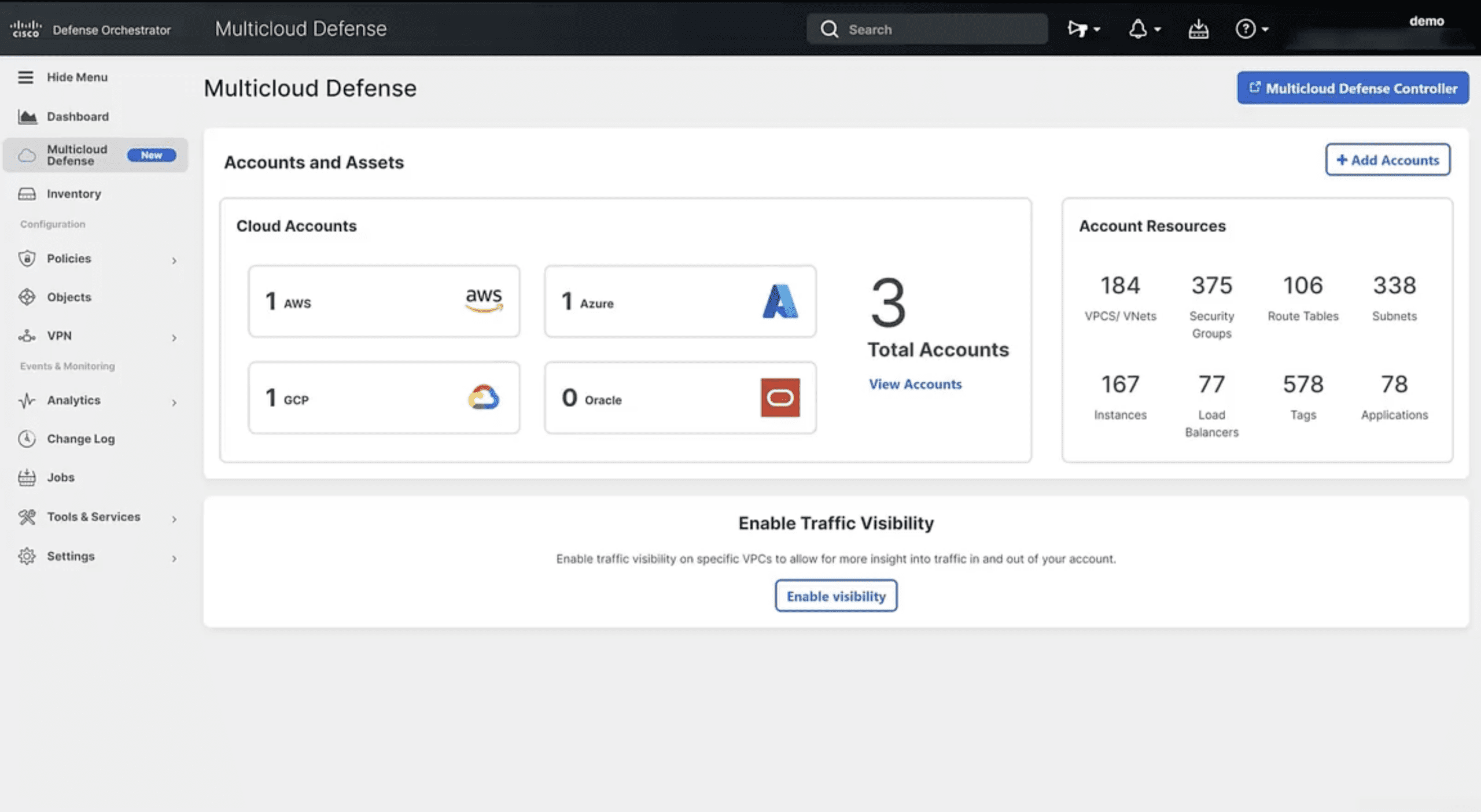
Task: Click the Jobs icon in sidebar
Action: [27, 477]
